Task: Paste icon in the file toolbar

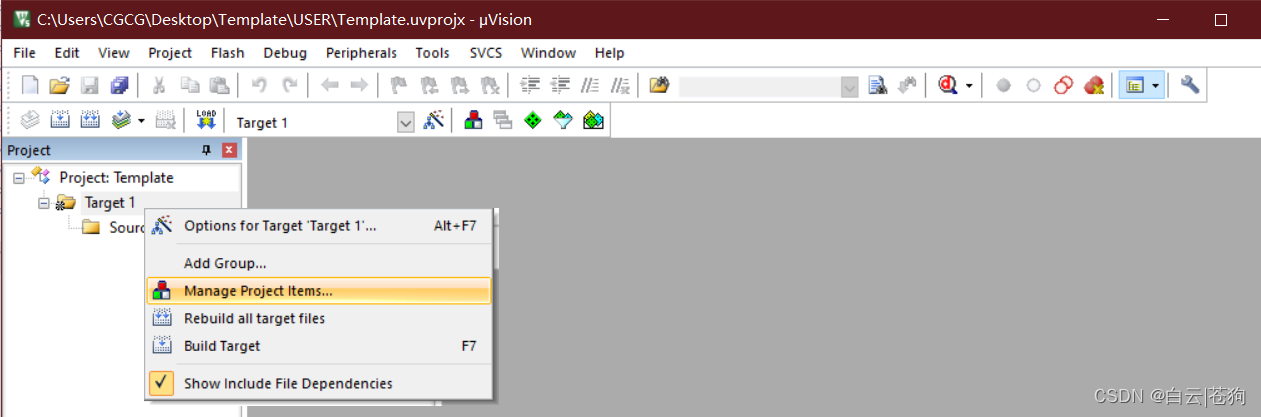Action: pos(219,86)
